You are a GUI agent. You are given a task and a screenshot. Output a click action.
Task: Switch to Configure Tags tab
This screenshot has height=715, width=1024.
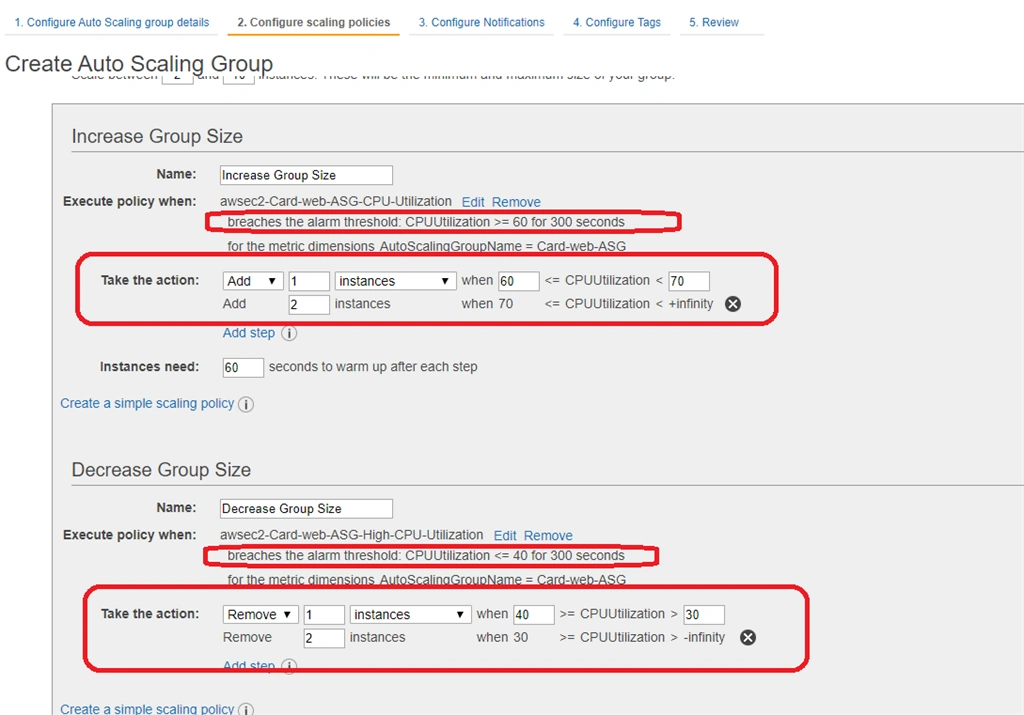coord(616,22)
